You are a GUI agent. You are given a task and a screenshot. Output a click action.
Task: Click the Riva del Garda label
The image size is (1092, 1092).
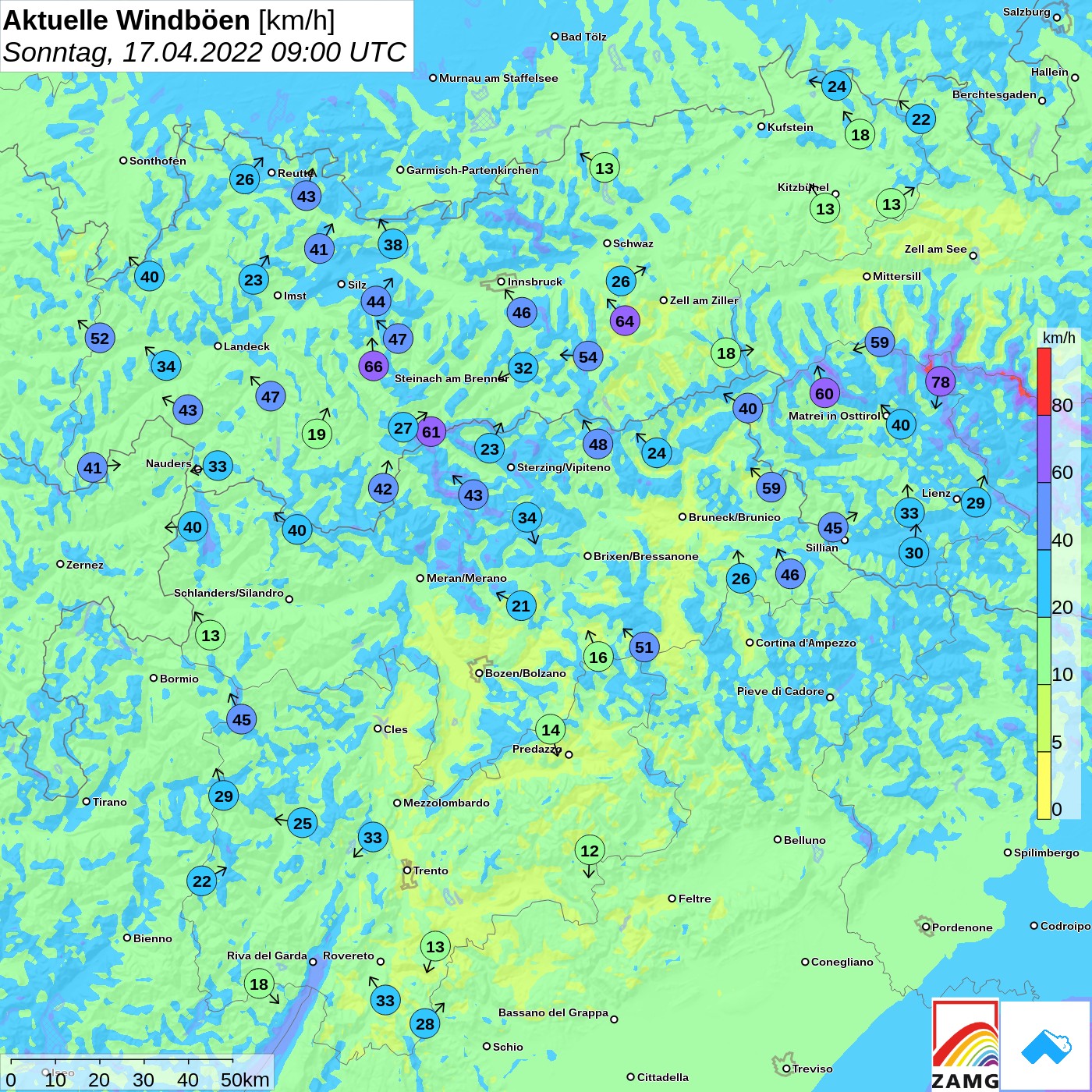[x=267, y=955]
